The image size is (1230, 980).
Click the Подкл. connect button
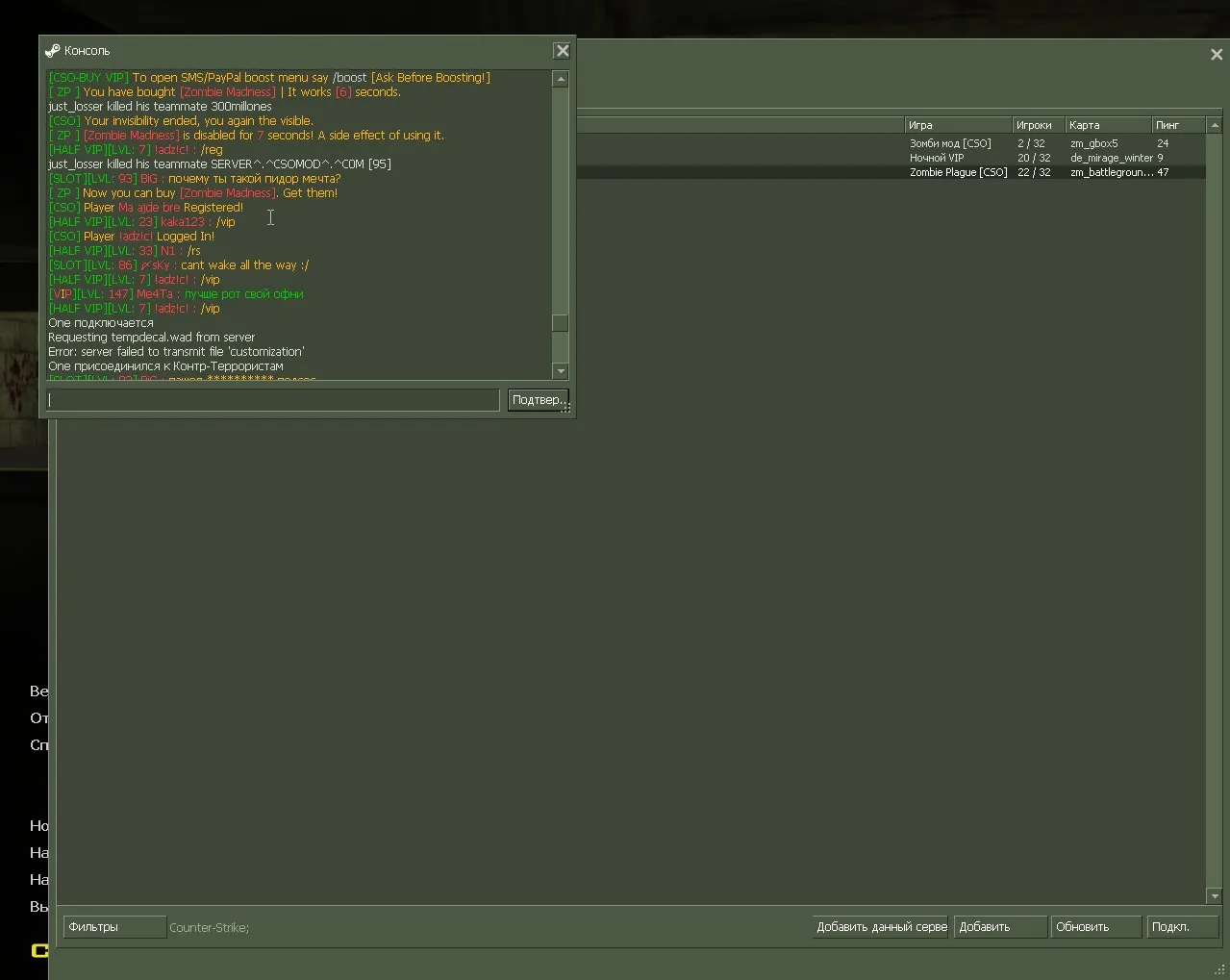tap(1184, 927)
